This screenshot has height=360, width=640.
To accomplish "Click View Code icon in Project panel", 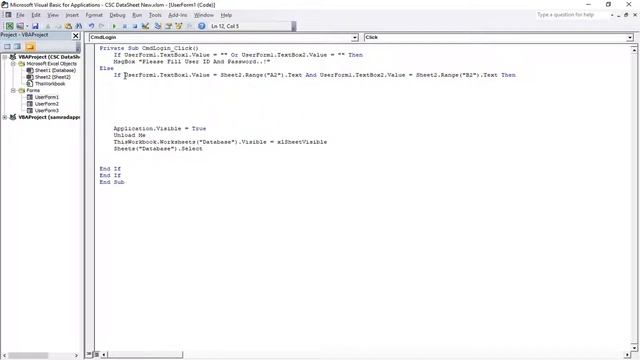I will click(7, 47).
